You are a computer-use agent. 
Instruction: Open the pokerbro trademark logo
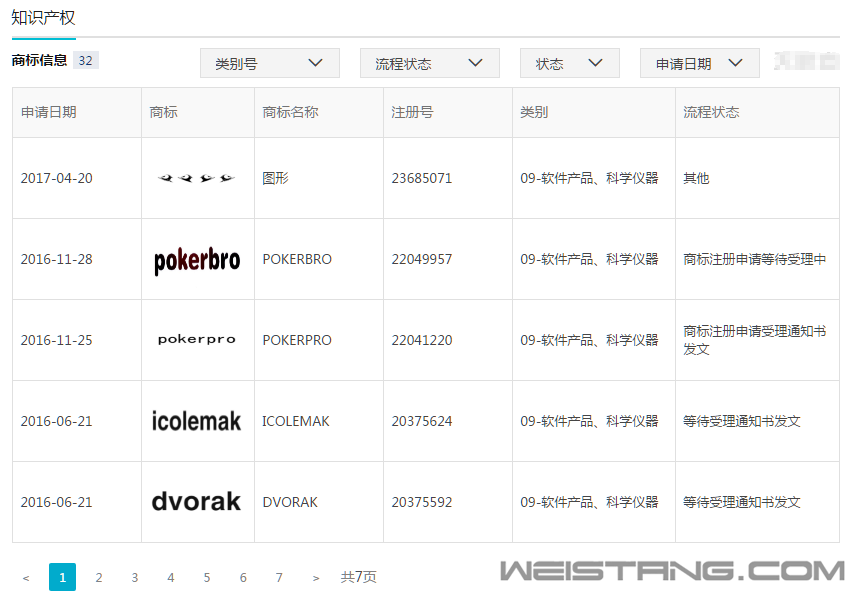(197, 260)
